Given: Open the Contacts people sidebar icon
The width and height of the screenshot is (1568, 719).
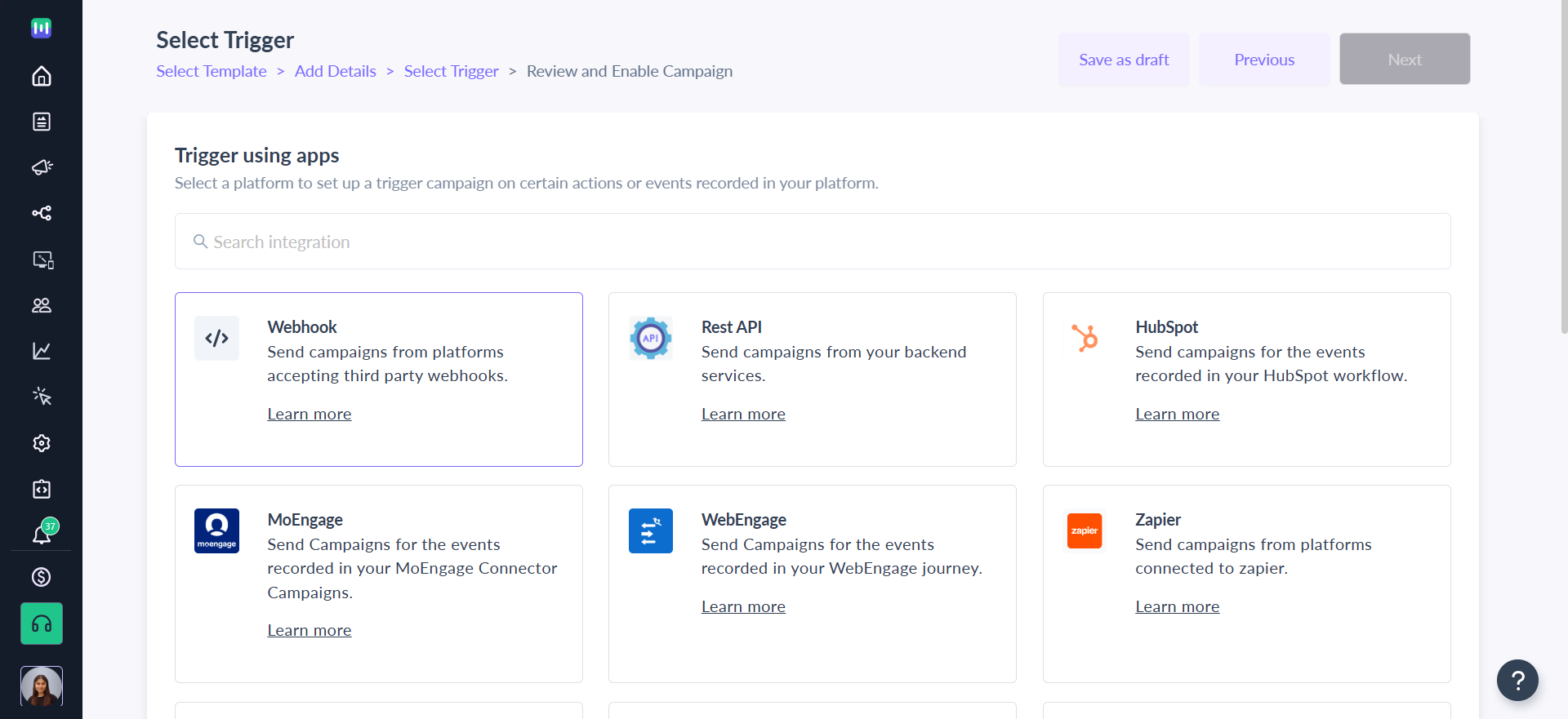Looking at the screenshot, I should 41,305.
